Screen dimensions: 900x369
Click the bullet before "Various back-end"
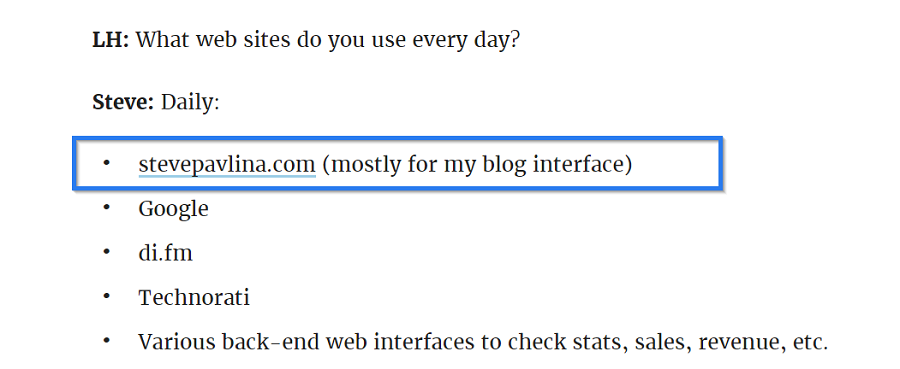106,341
